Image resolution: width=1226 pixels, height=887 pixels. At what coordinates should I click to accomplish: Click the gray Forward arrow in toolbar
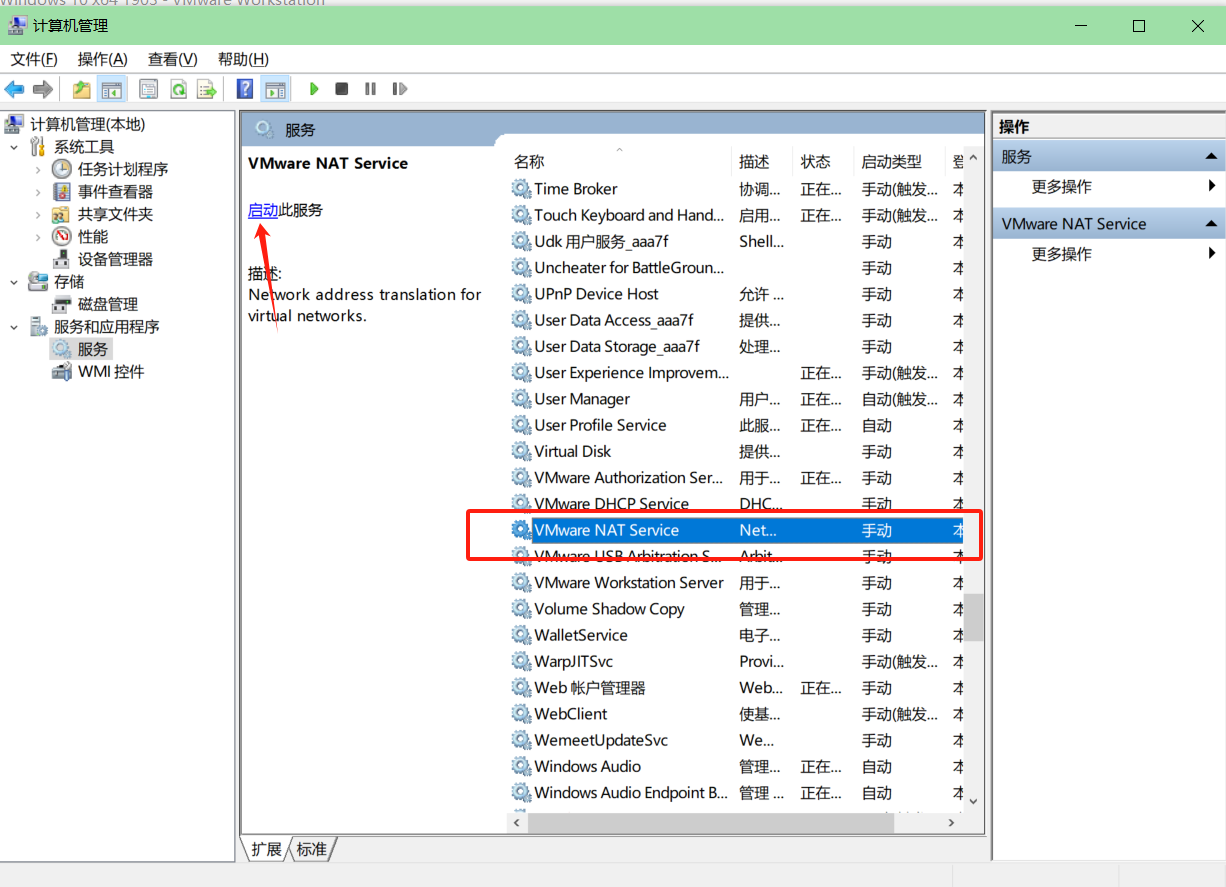(x=42, y=89)
